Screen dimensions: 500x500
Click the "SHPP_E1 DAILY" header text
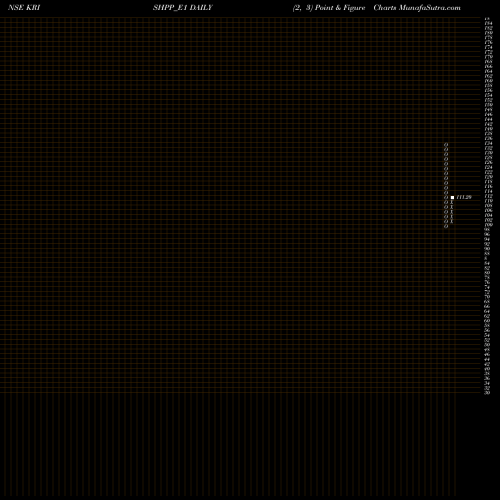click(x=183, y=8)
